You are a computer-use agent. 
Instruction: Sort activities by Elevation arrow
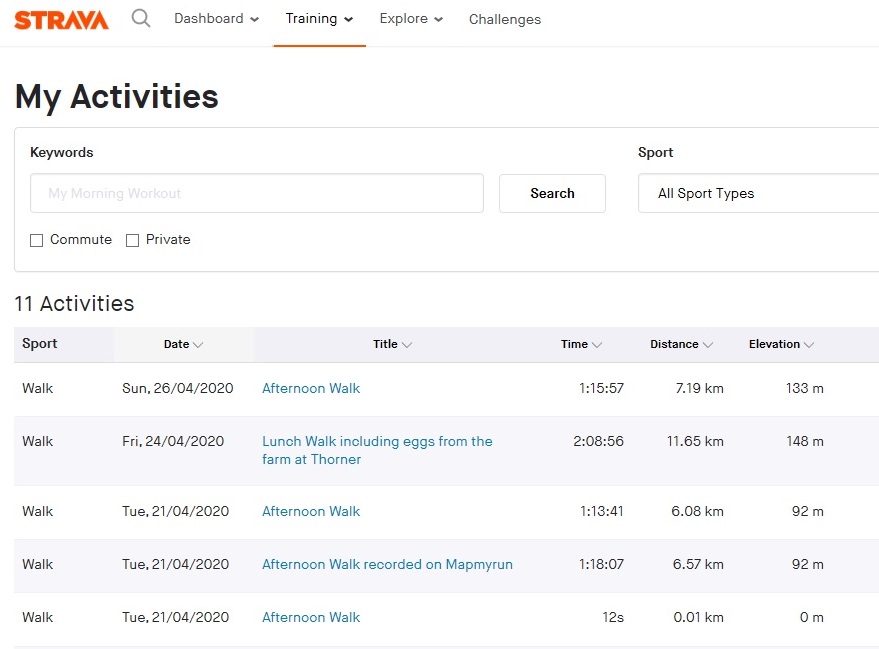pyautogui.click(x=809, y=345)
